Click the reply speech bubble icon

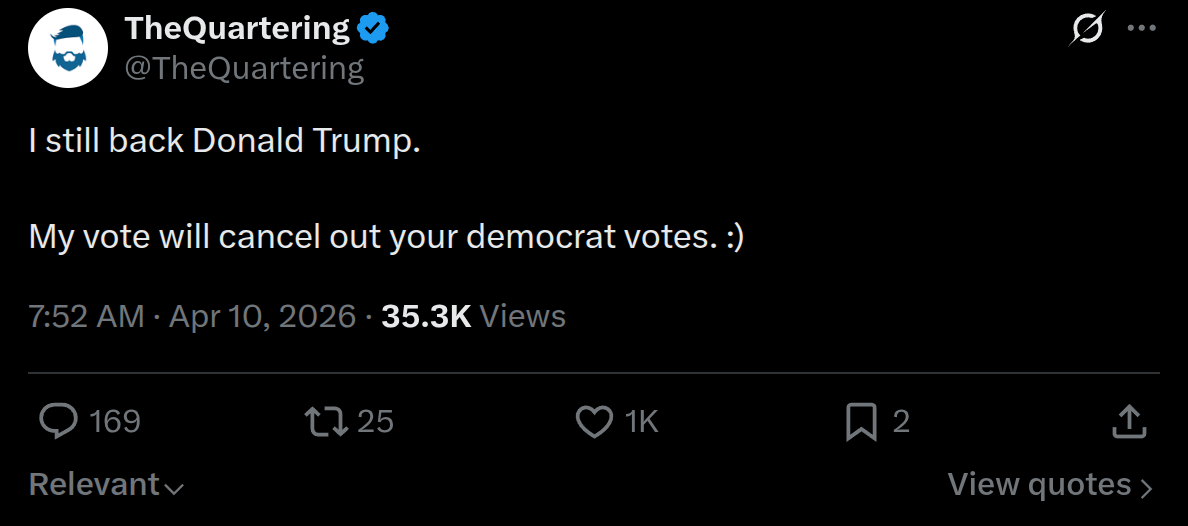click(x=59, y=422)
